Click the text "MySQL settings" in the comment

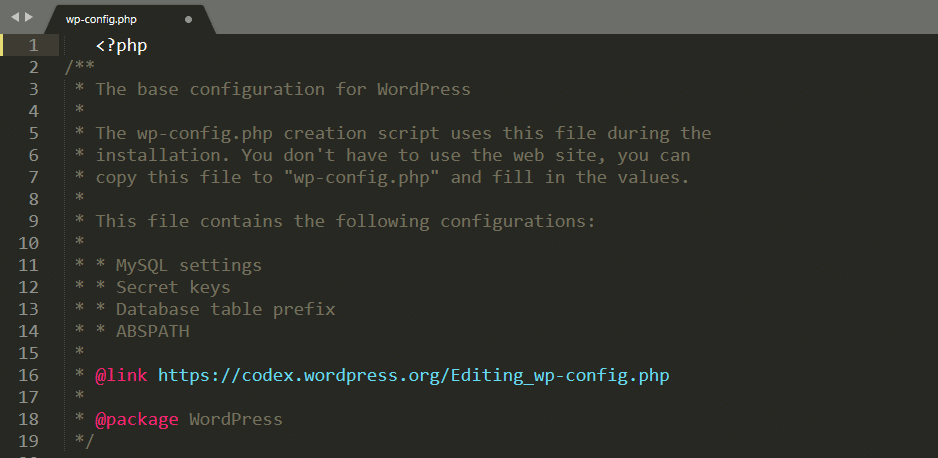189,266
